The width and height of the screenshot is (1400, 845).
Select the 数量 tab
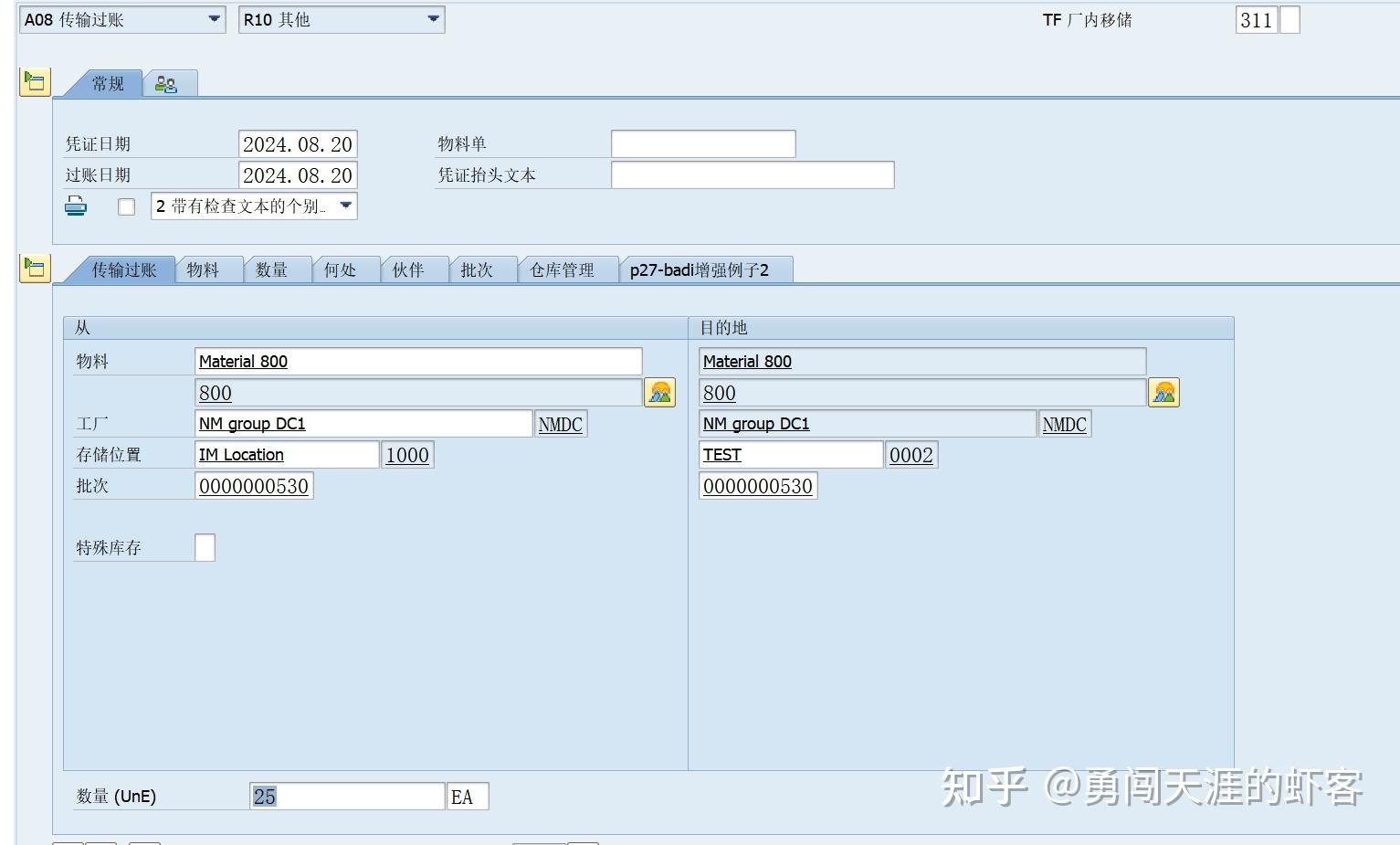coord(277,269)
